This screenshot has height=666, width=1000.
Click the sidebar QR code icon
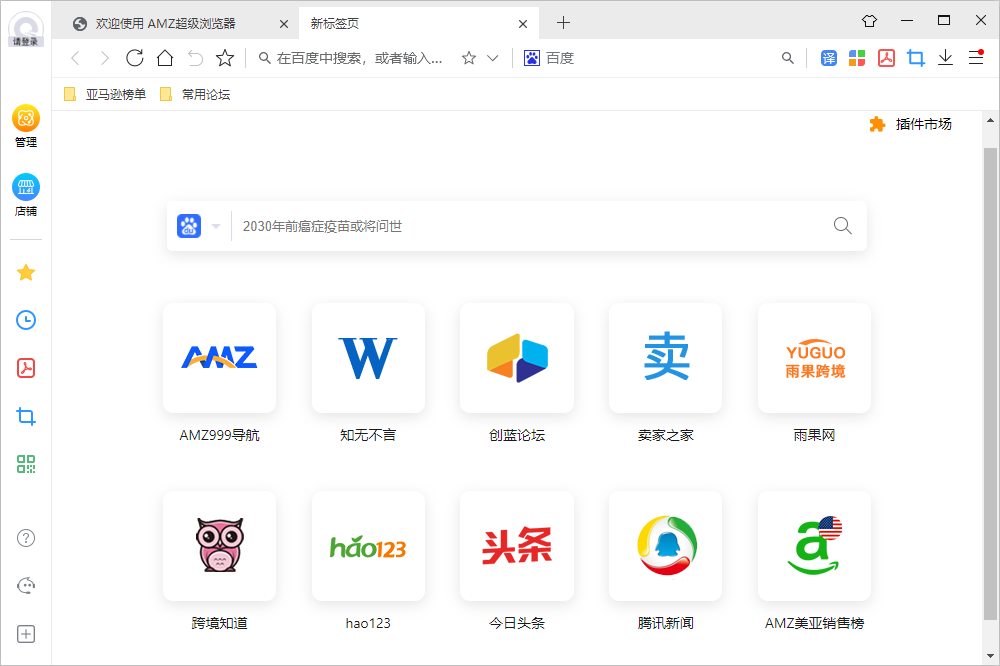[26, 464]
